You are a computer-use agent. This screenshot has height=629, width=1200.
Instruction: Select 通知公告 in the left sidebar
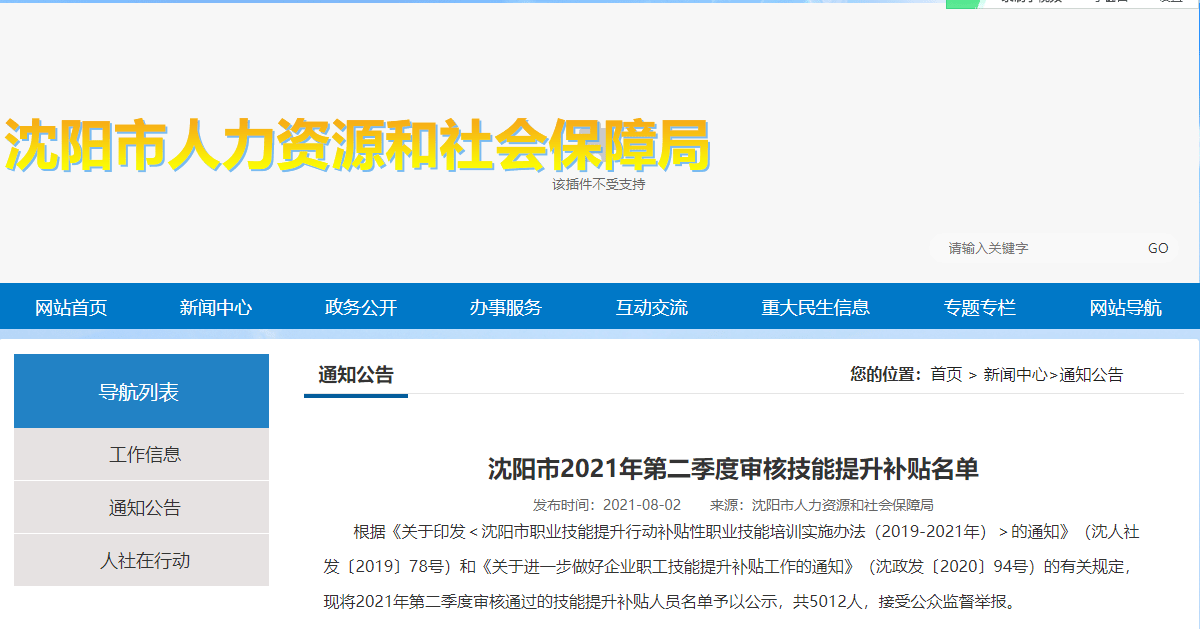(145, 508)
